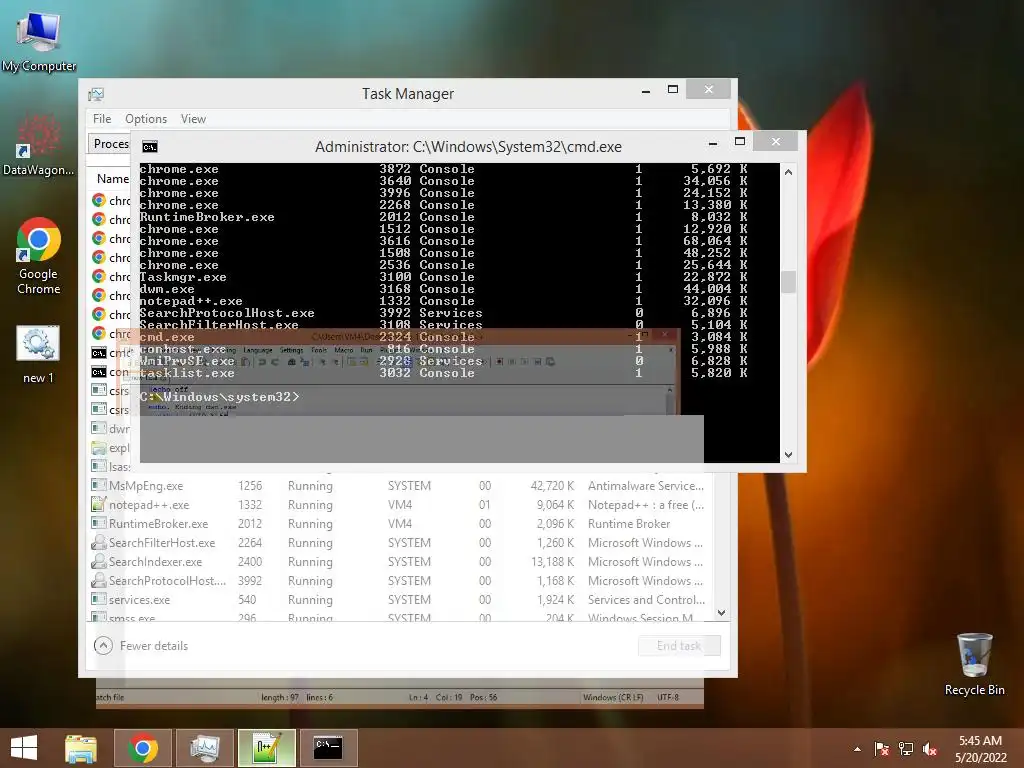Click the UTF-8 encoding status entry
This screenshot has height=768, width=1024.
[668, 697]
